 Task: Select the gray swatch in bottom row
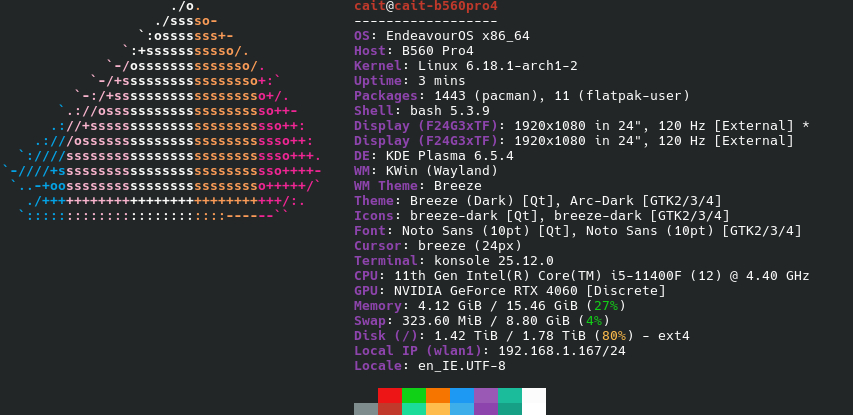tap(365, 409)
